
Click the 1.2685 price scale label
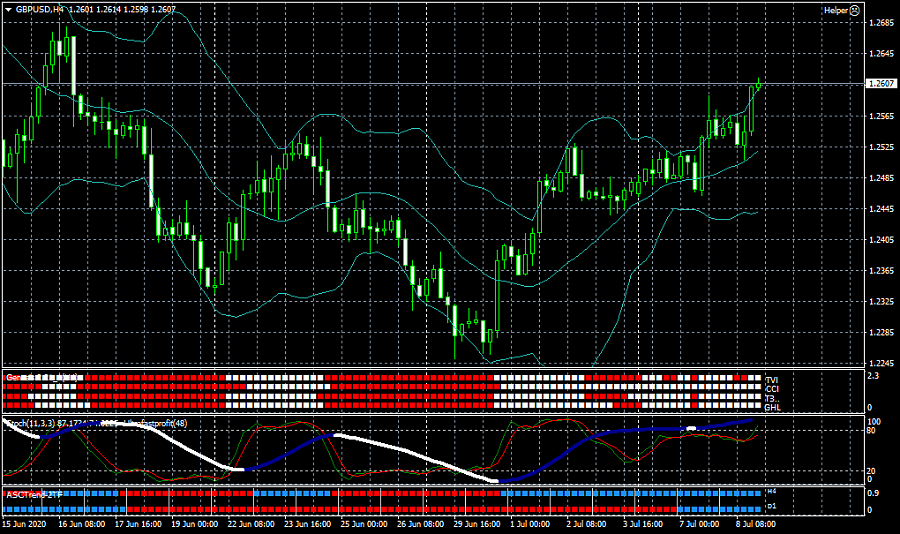pos(881,23)
